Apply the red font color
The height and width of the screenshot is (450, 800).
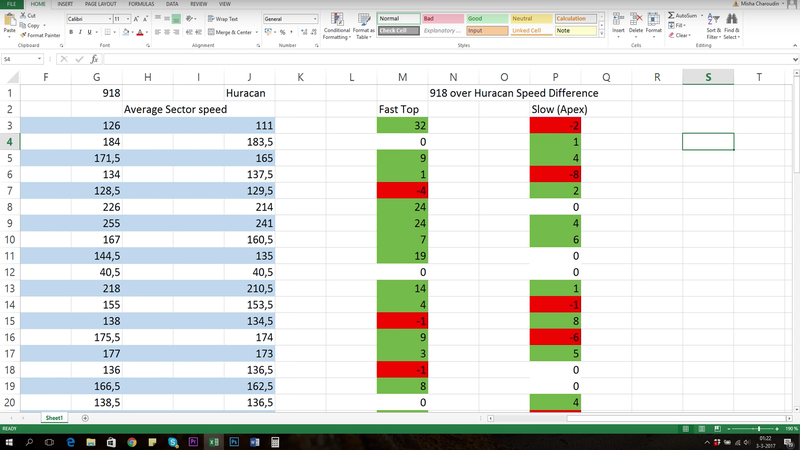tap(140, 32)
